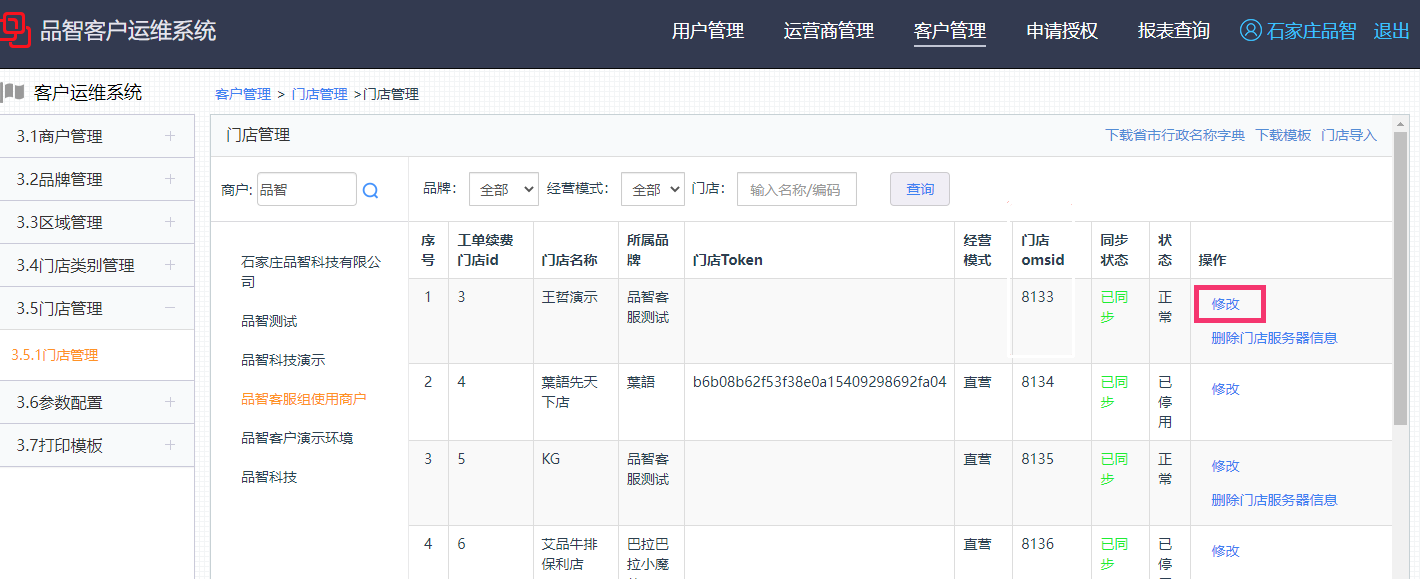Click 已停用 status in 葉語先天下店 row
Image resolution: width=1420 pixels, height=579 pixels.
tap(1165, 402)
